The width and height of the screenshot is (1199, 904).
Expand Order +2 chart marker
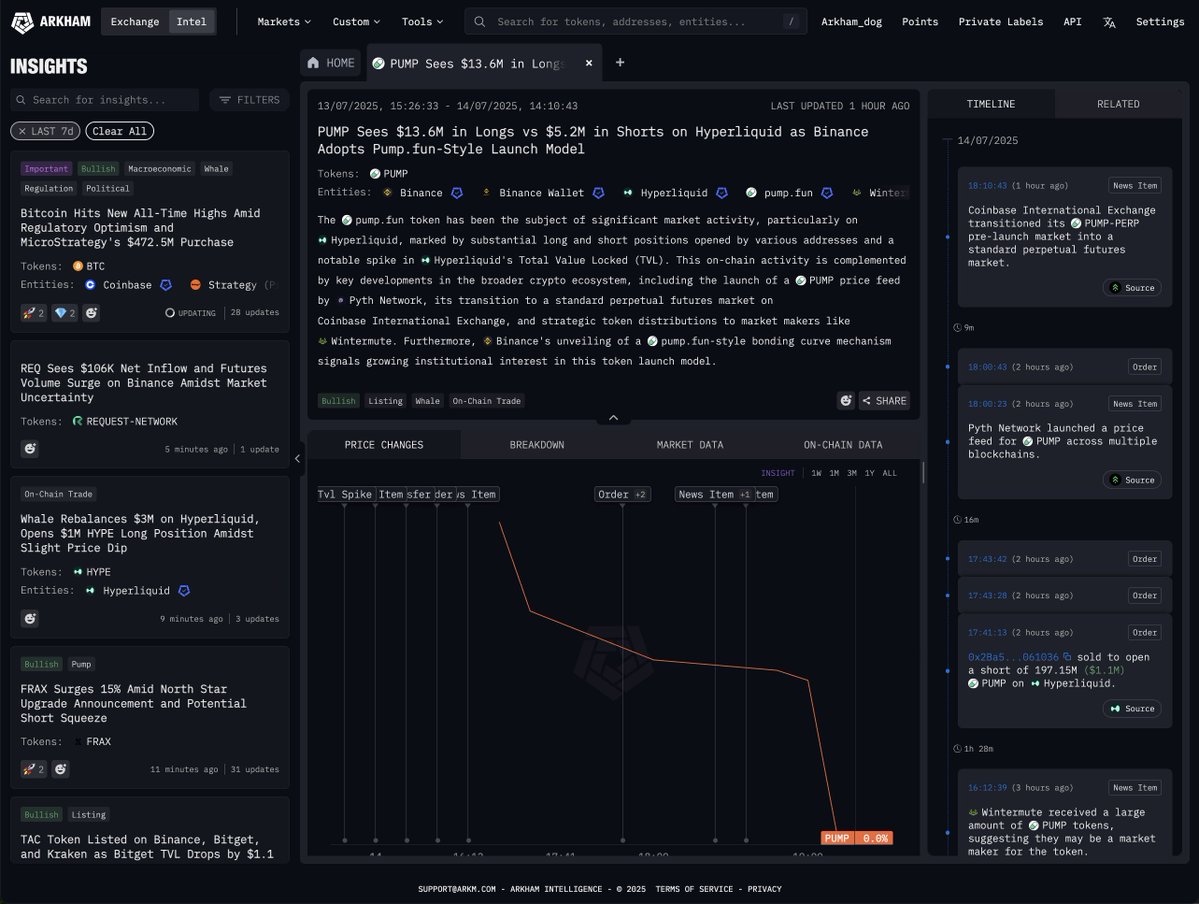[622, 495]
